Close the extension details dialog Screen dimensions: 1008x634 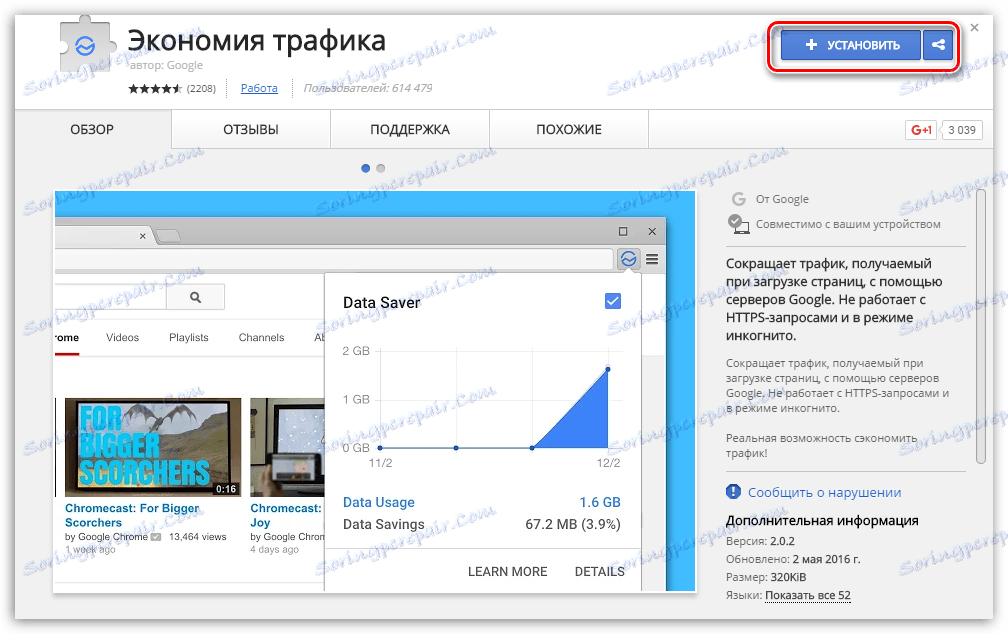coord(975,28)
